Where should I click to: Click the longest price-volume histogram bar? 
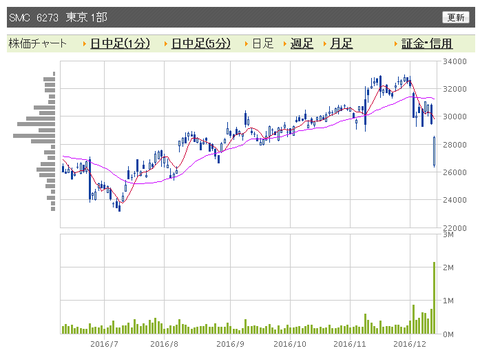[x=34, y=136]
